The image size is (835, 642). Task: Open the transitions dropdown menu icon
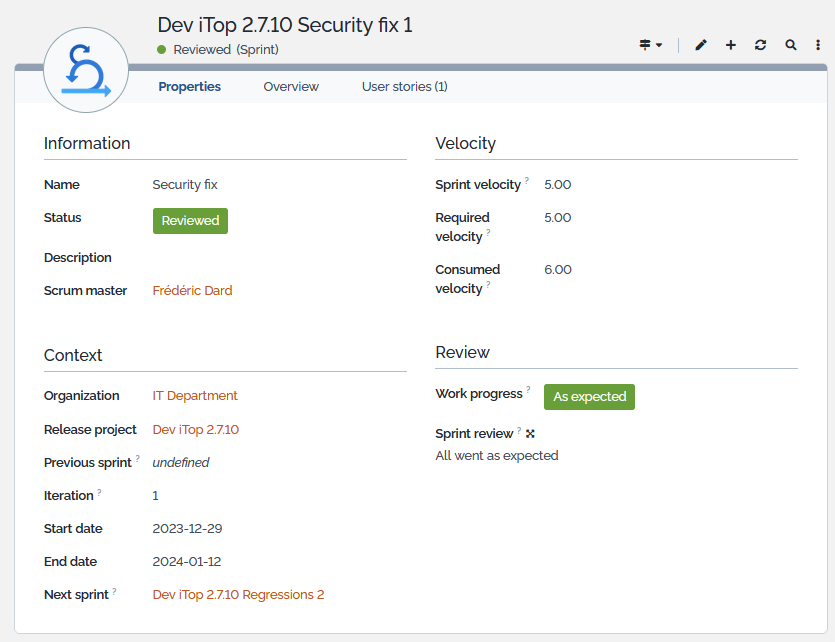(x=651, y=45)
